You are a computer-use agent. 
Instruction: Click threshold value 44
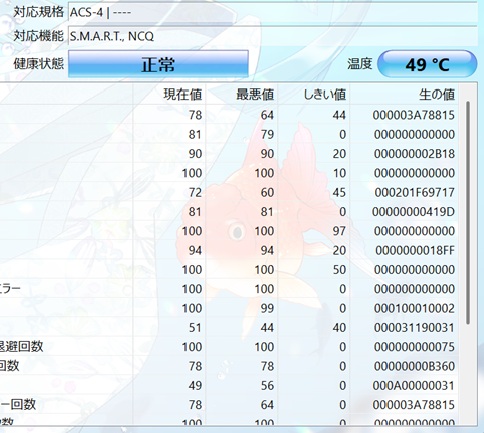click(339, 115)
